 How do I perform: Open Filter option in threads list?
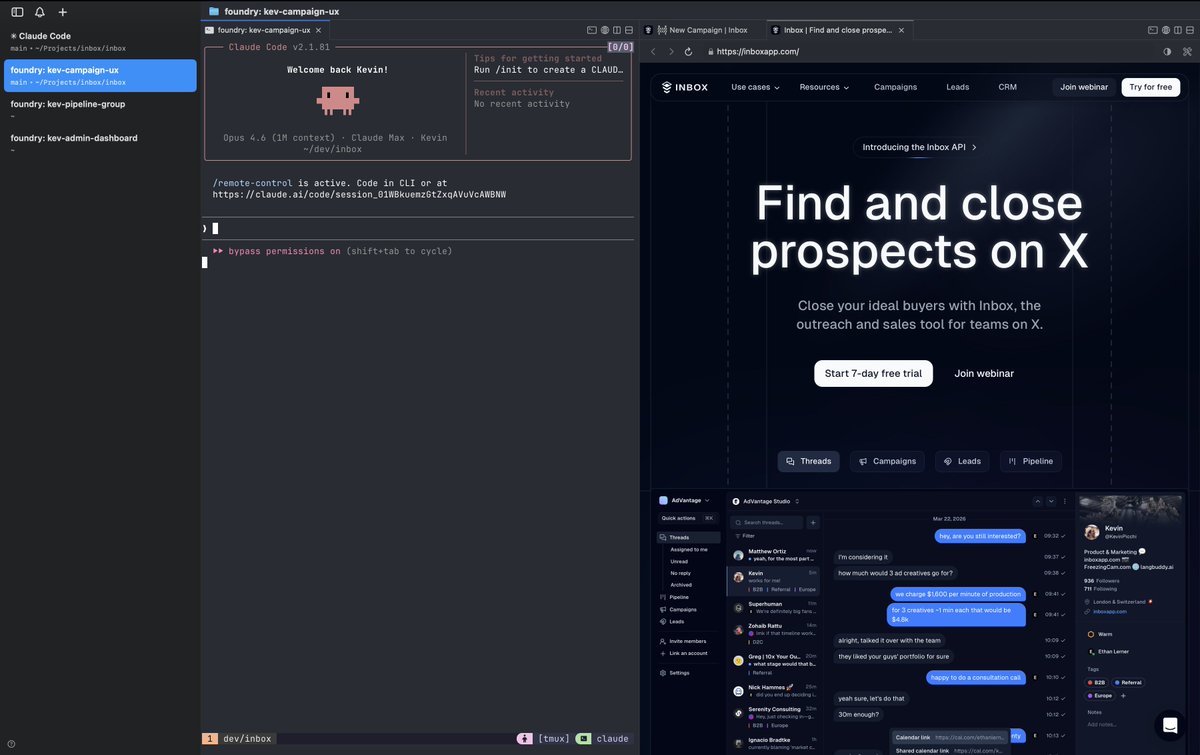click(745, 536)
